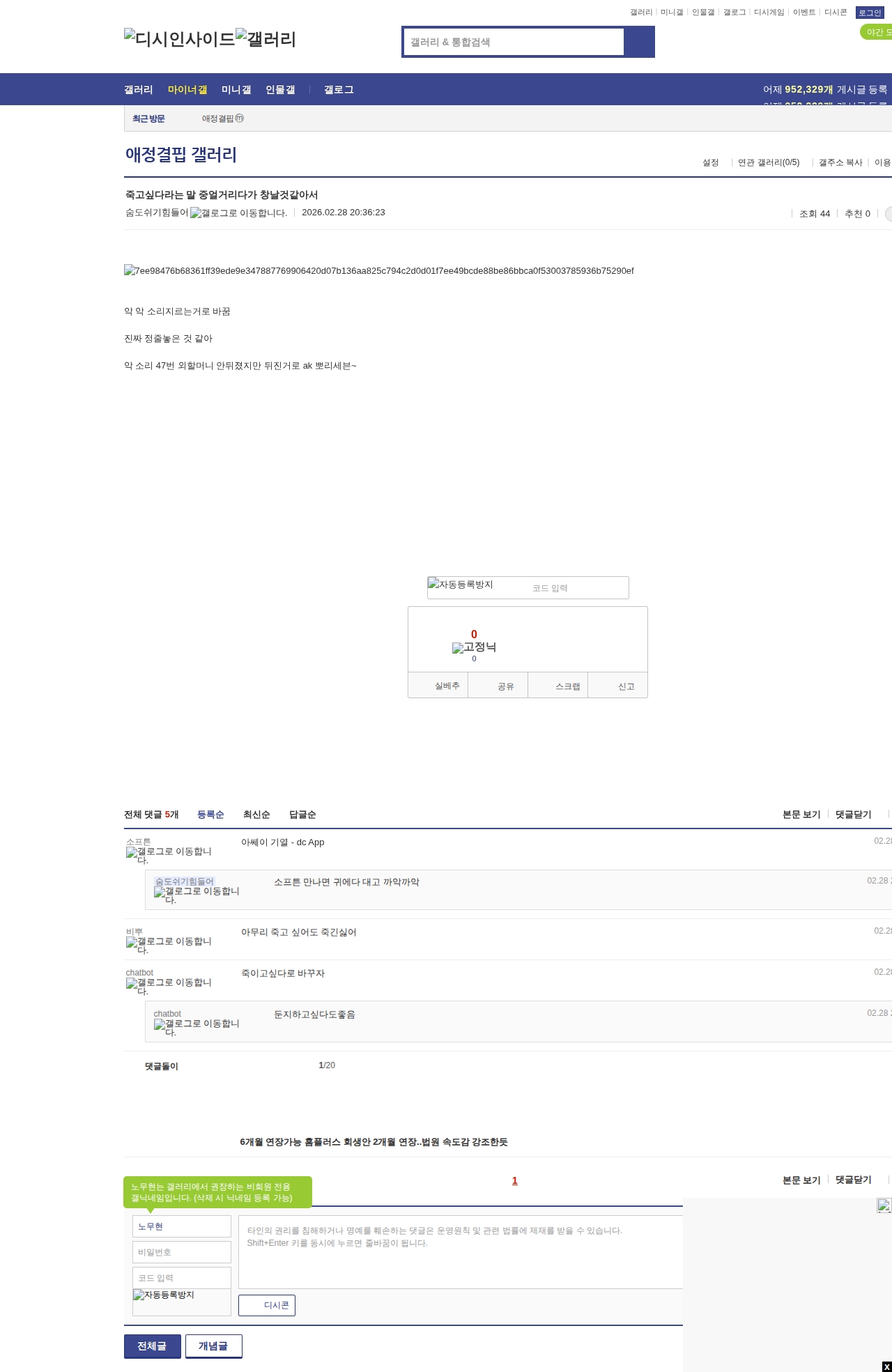
Task: Click the 비밀번호 input field
Action: point(182,1252)
